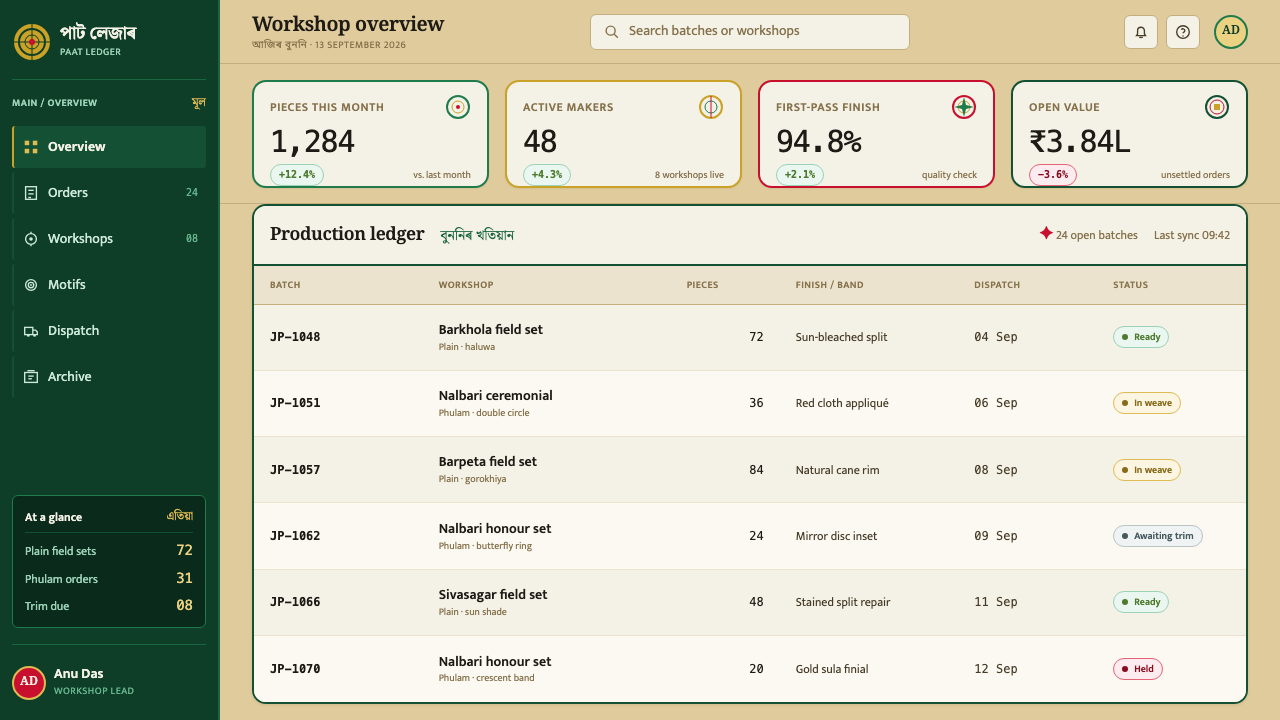The width and height of the screenshot is (1280, 720).
Task: Open the notifications bell
Action: pos(1141,32)
